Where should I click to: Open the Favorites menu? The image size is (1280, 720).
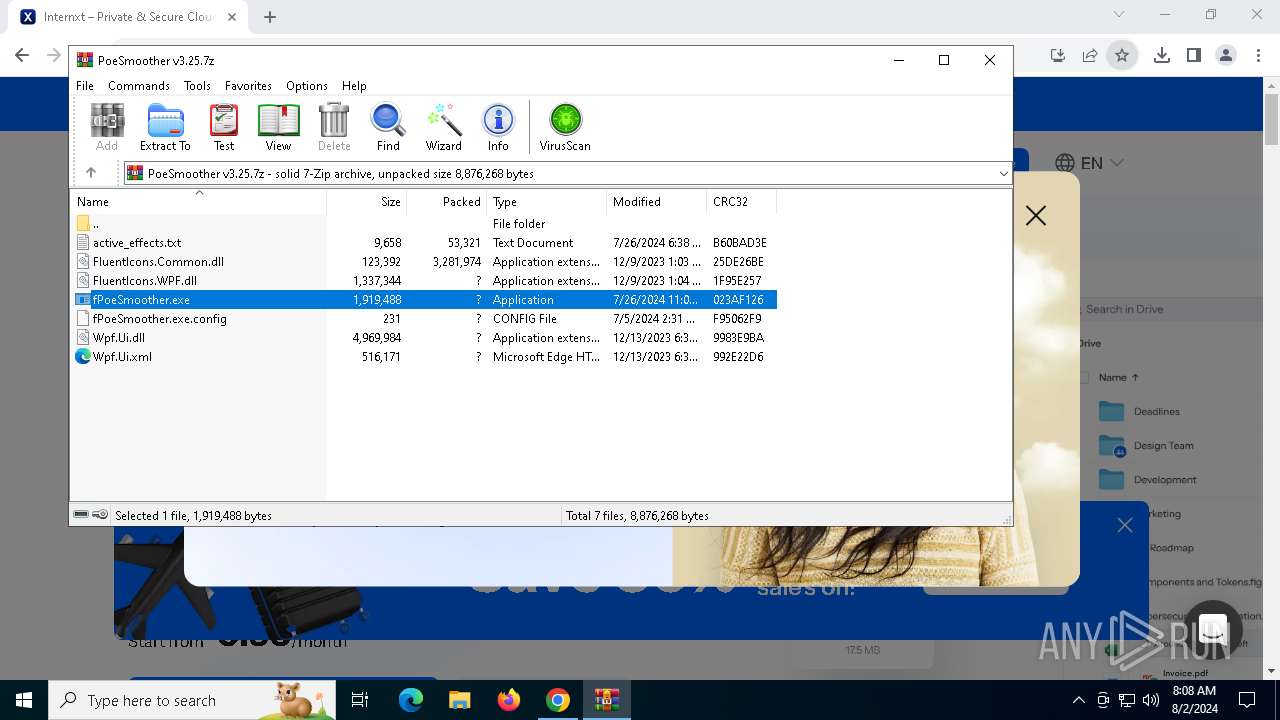248,86
